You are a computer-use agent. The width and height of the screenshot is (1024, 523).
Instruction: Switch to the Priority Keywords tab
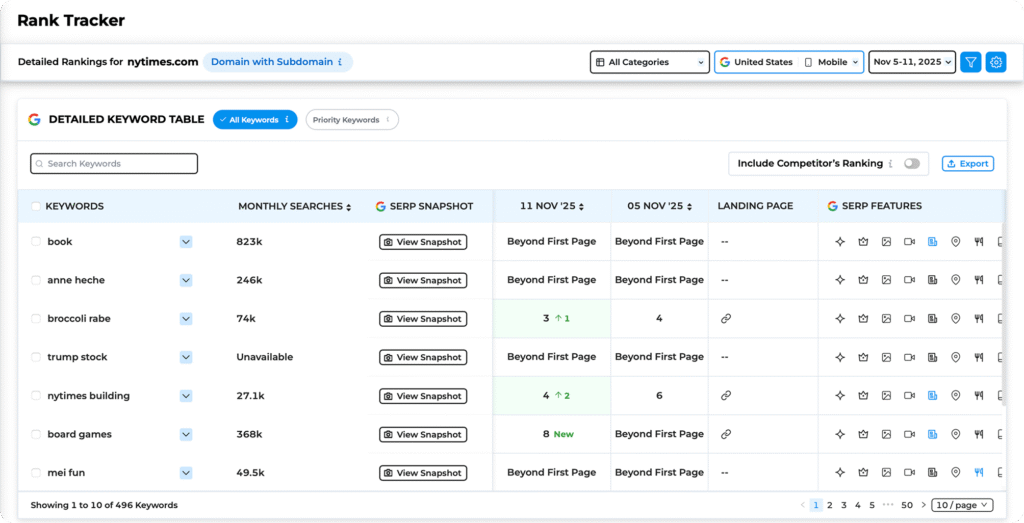[x=351, y=120]
